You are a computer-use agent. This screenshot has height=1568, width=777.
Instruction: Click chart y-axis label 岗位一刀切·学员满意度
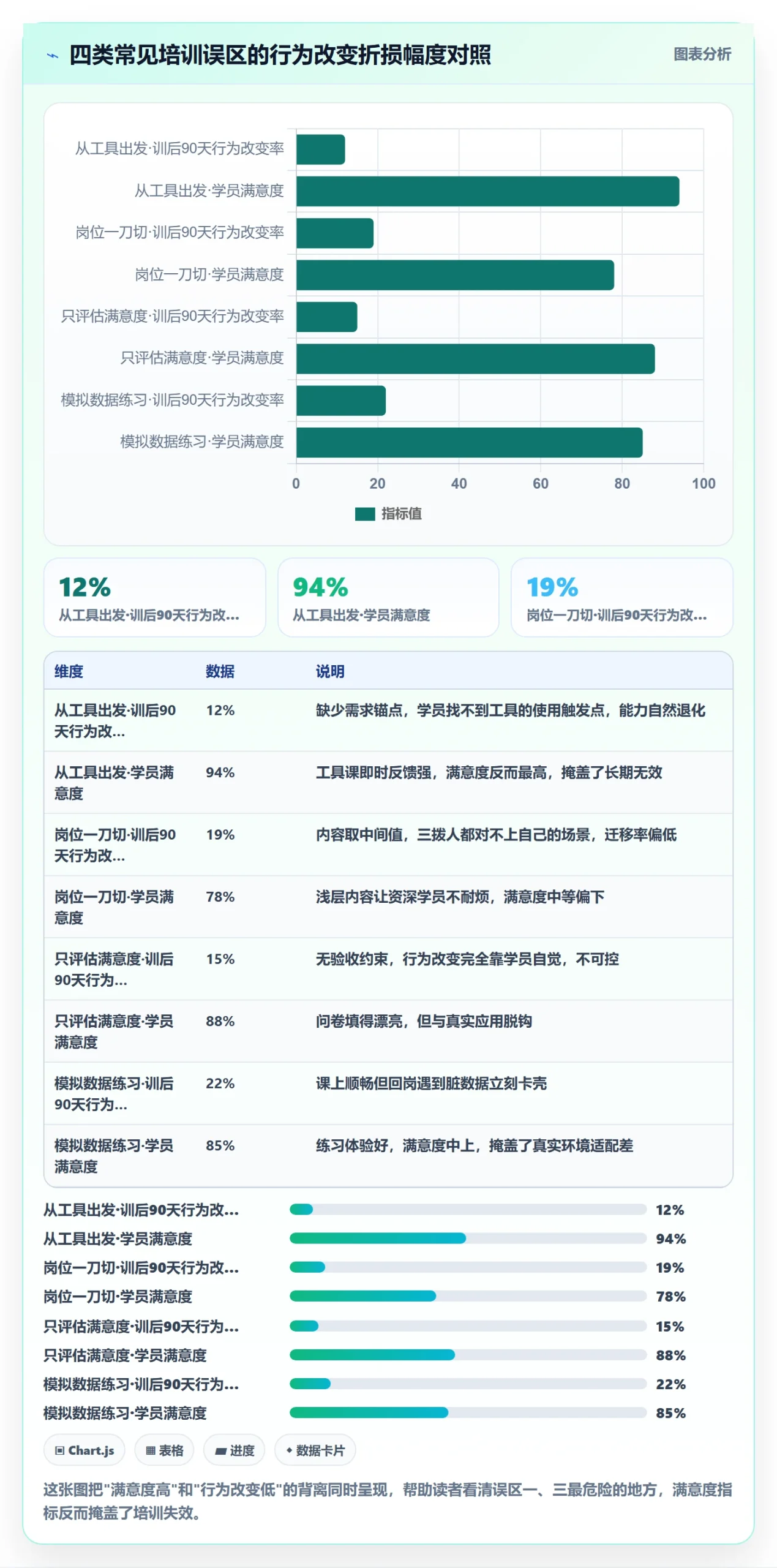pyautogui.click(x=209, y=274)
